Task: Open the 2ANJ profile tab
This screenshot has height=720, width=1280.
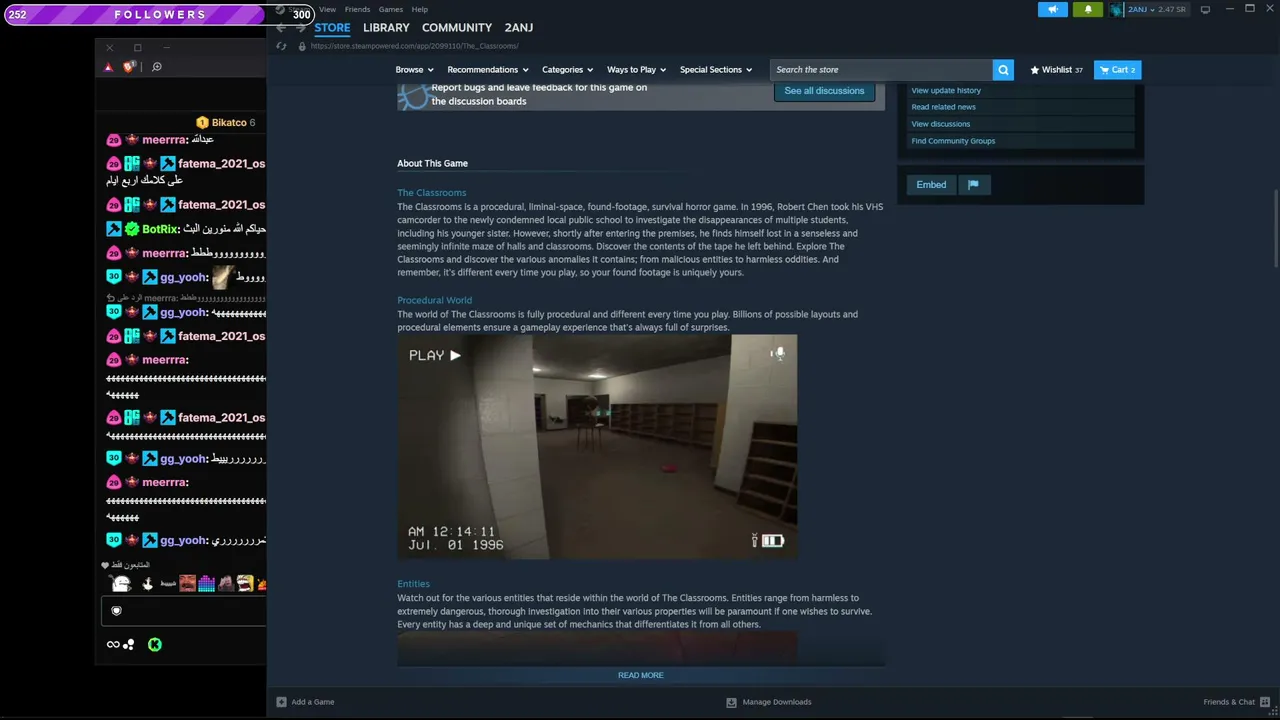Action: click(519, 28)
